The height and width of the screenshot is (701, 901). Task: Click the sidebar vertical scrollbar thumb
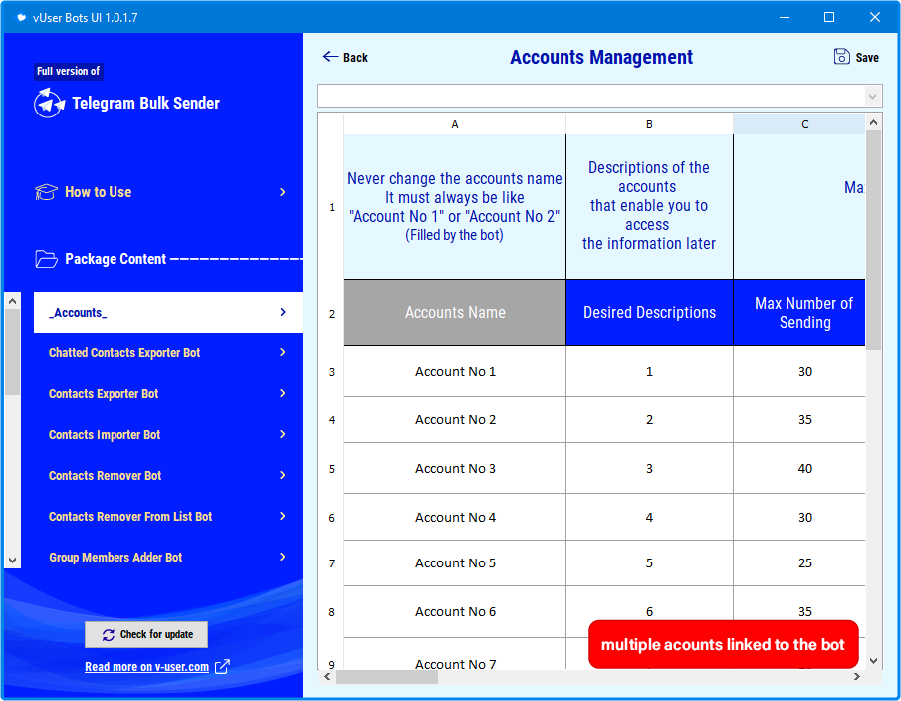(13, 352)
